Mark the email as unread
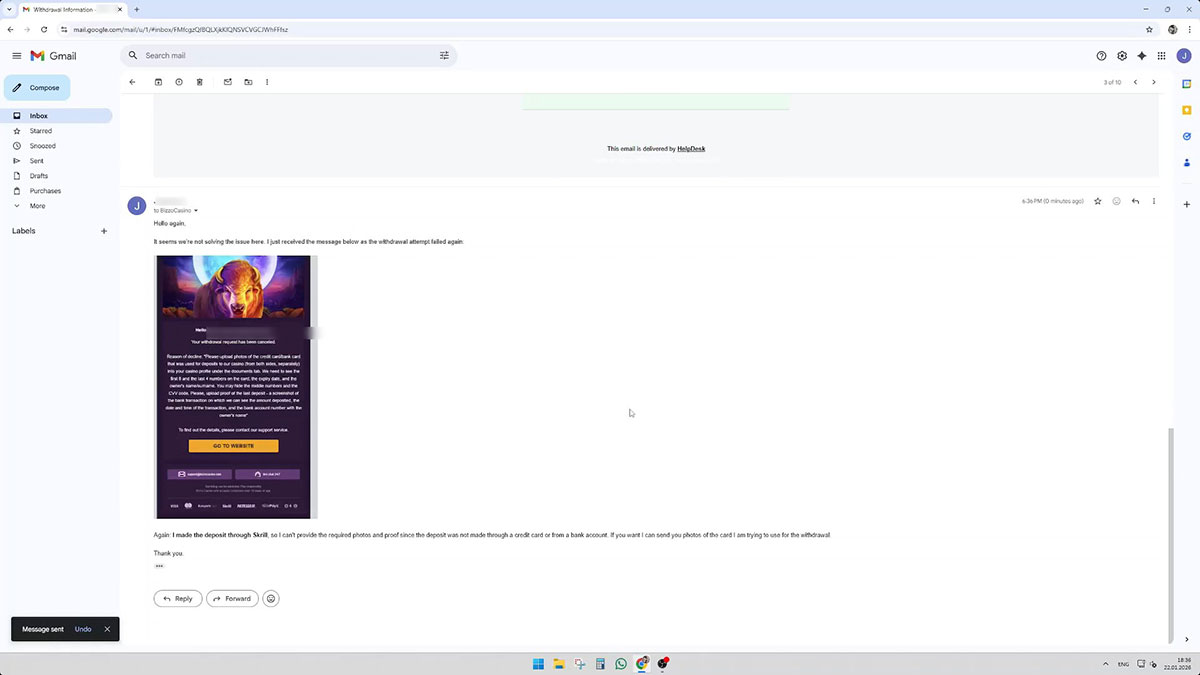Image resolution: width=1200 pixels, height=675 pixels. pos(227,82)
